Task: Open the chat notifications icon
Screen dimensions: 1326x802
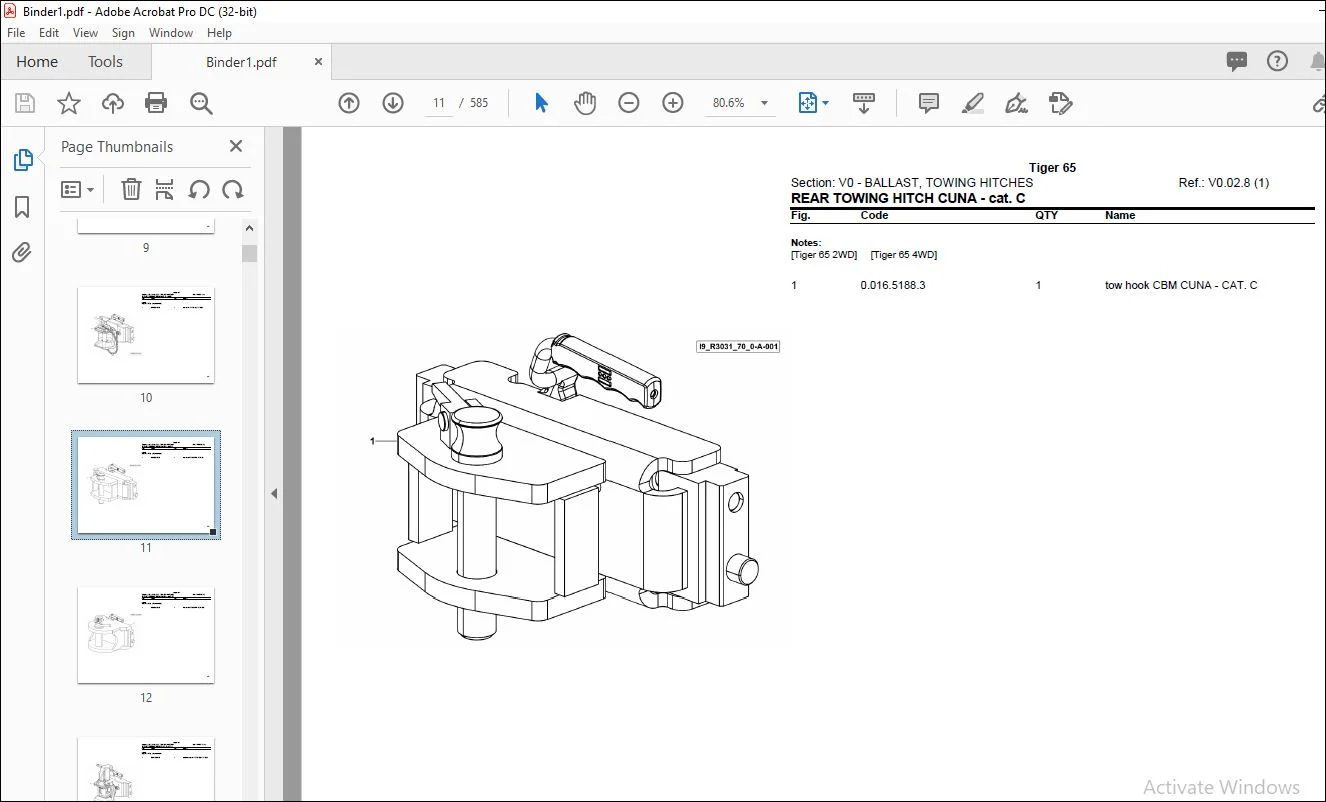Action: tap(1237, 61)
